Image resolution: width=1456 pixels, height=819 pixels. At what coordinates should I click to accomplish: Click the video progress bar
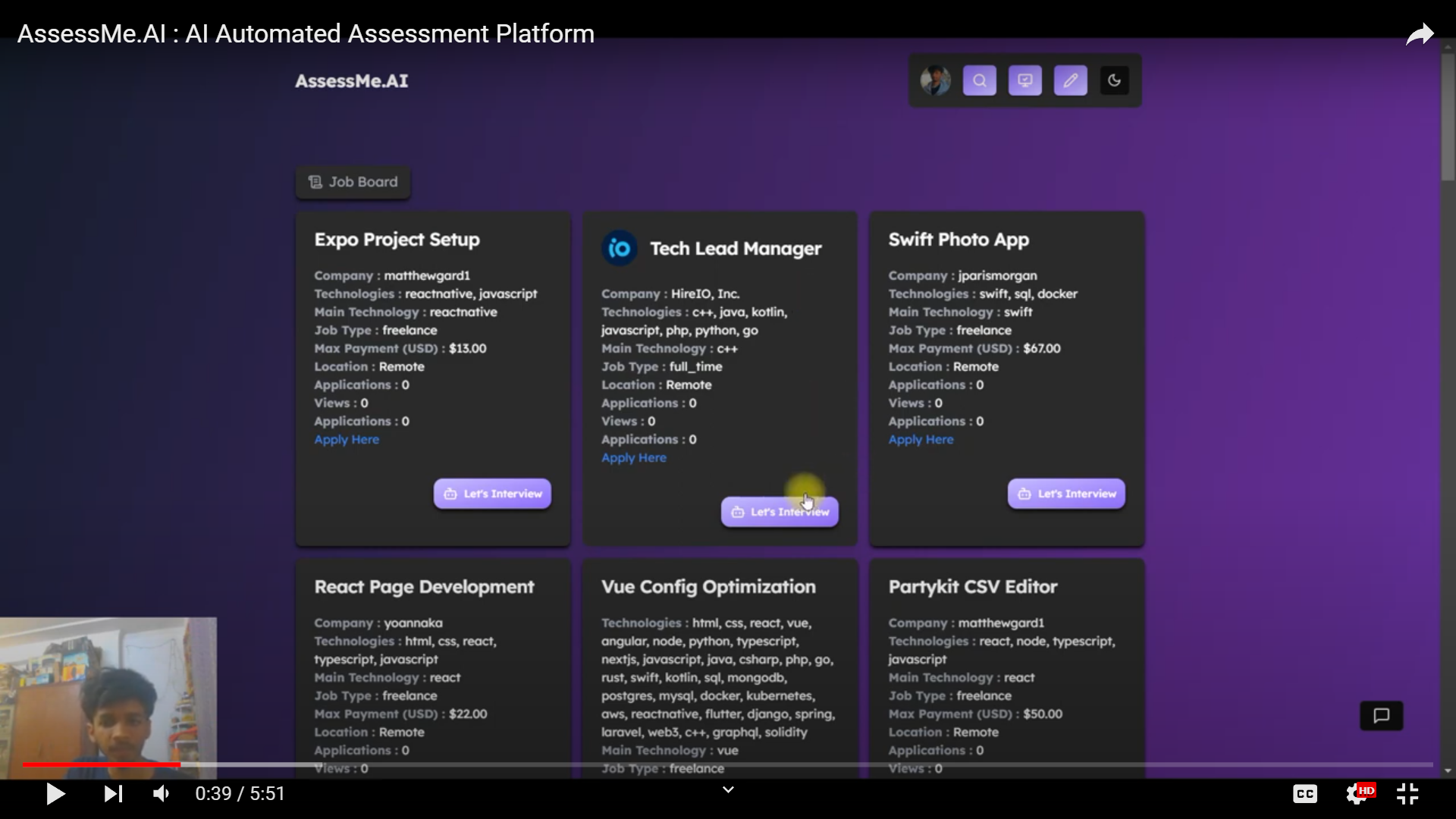pos(728,764)
